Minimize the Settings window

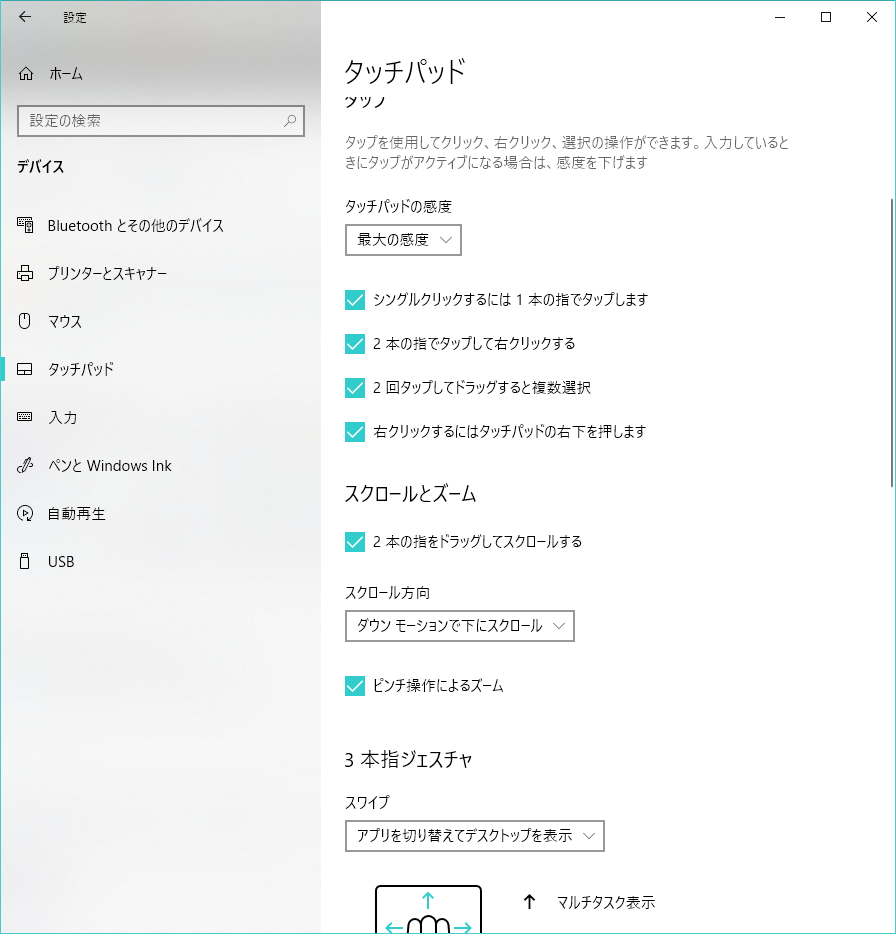780,17
